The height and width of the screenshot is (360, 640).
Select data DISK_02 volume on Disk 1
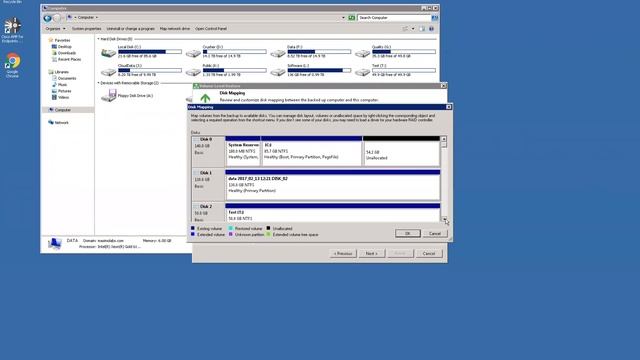(333, 185)
